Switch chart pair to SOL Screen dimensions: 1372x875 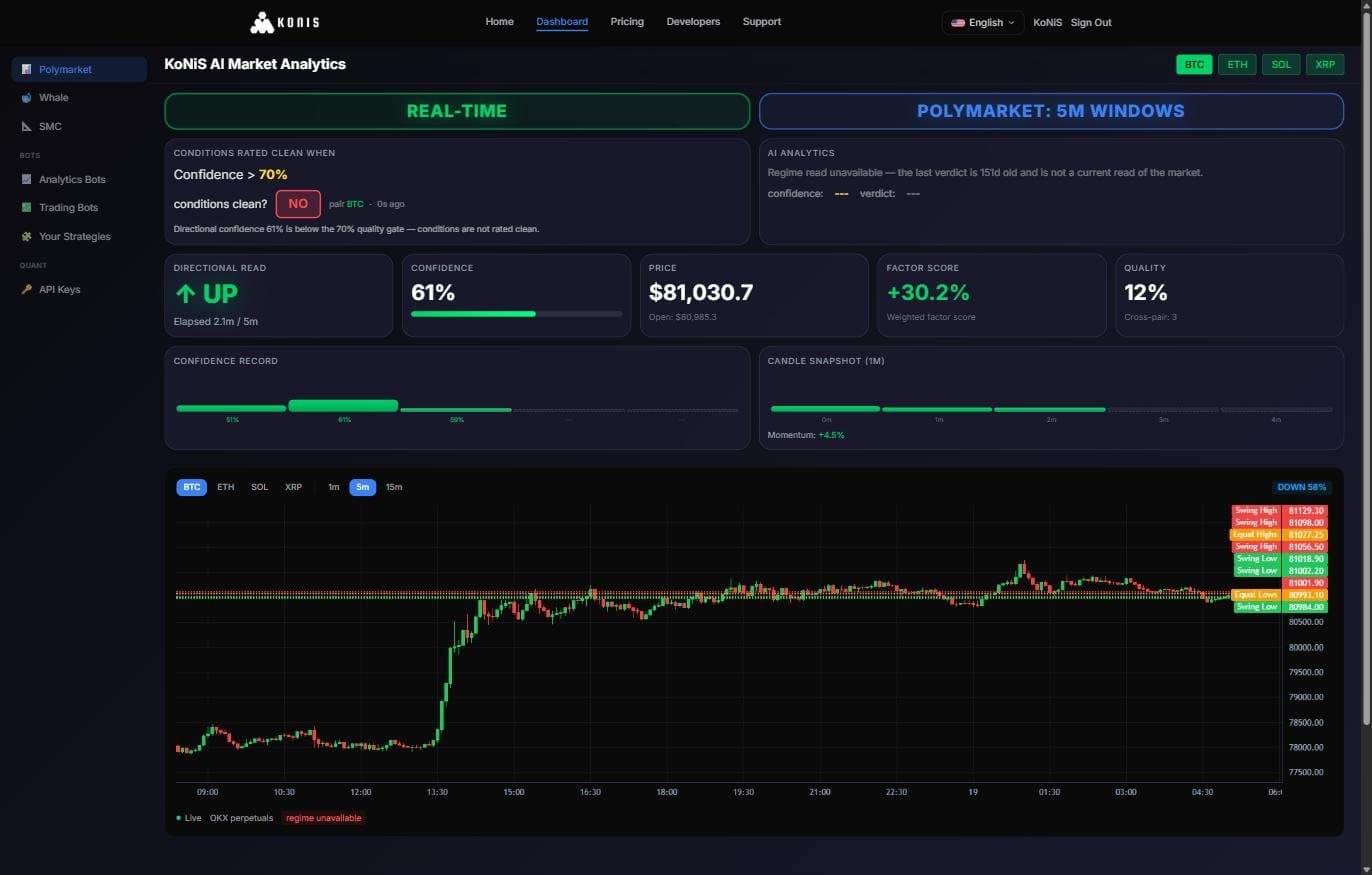click(260, 487)
